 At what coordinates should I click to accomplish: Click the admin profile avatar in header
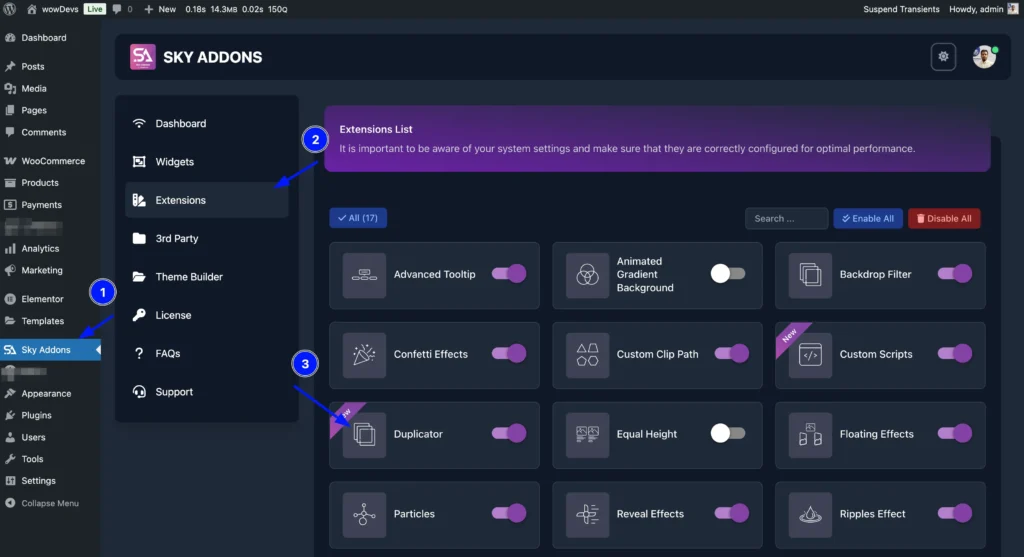pyautogui.click(x=984, y=57)
